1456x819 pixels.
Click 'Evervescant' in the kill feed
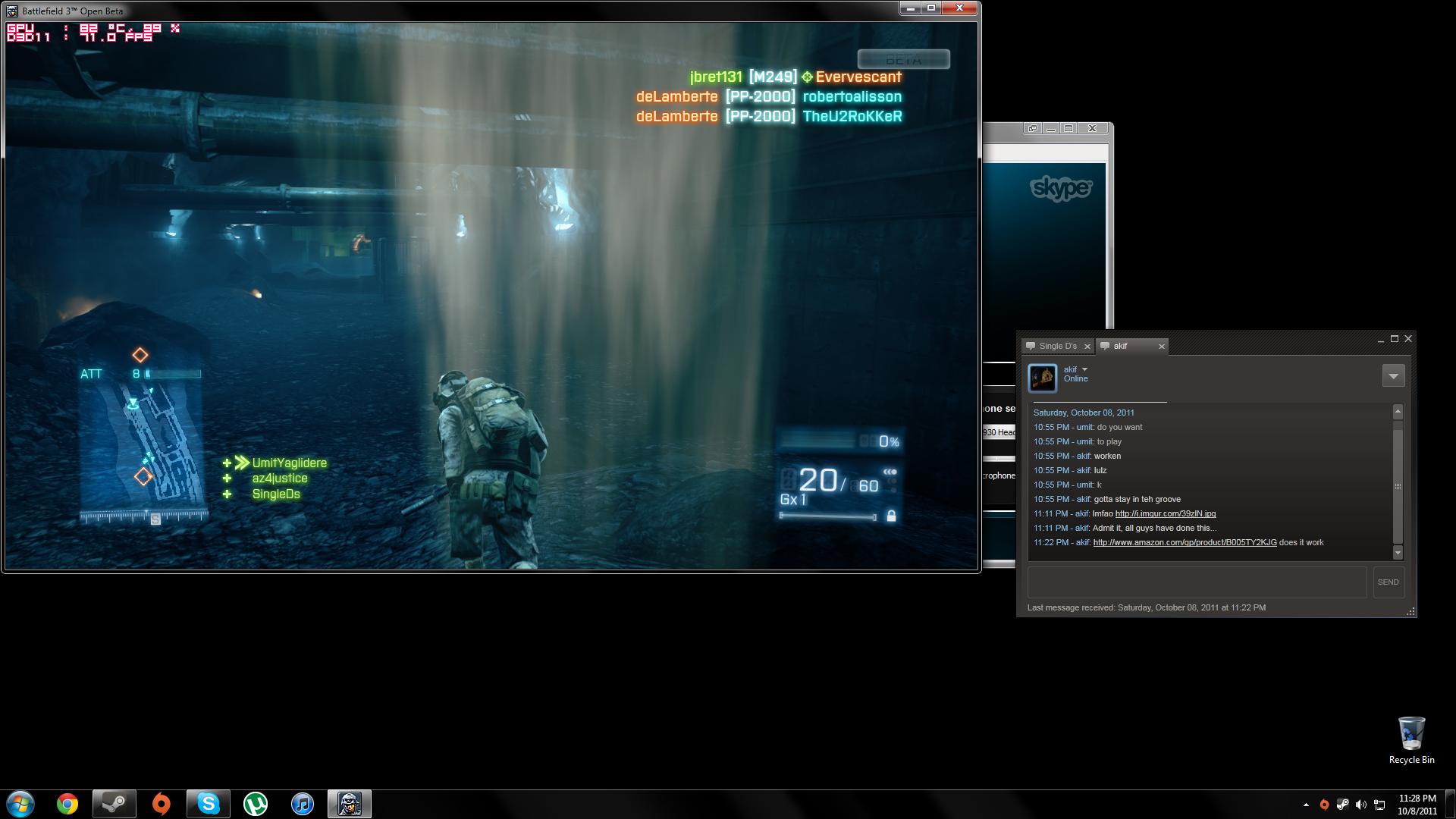pyautogui.click(x=858, y=77)
